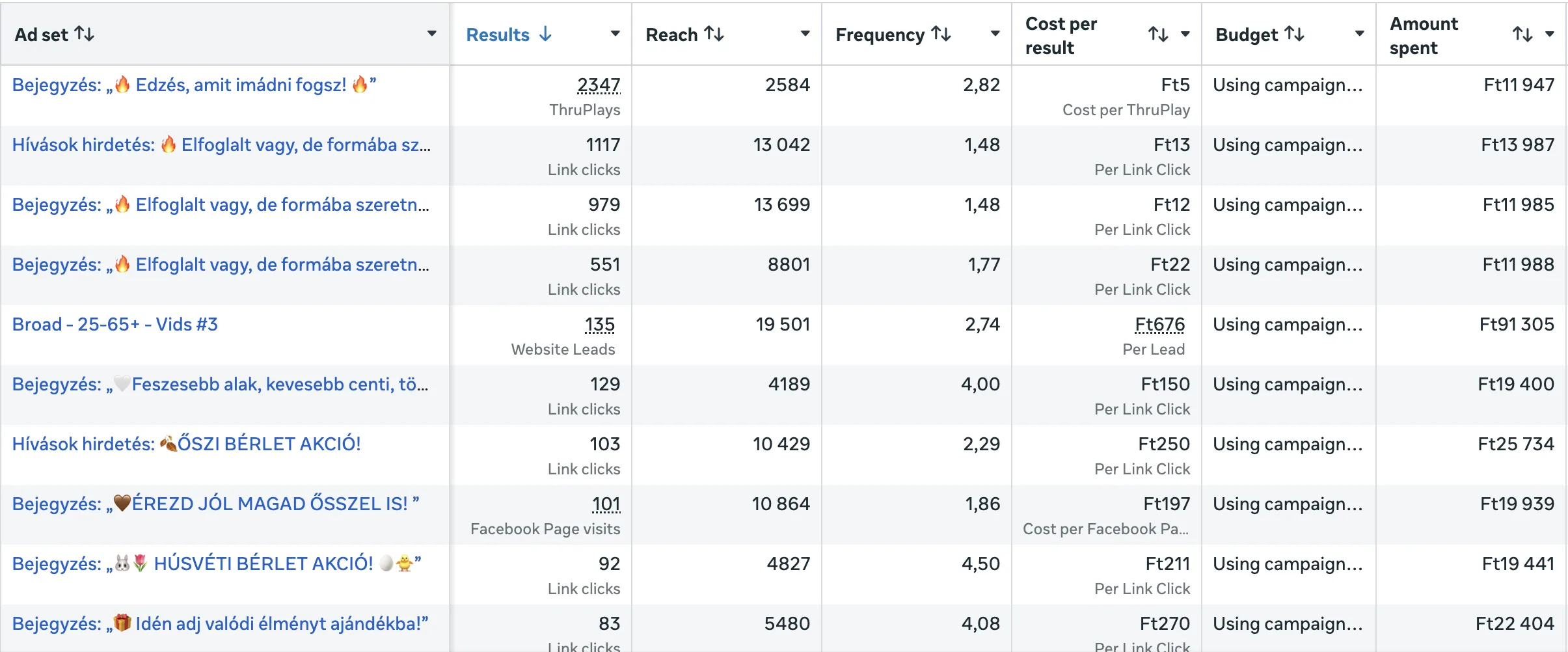
Task: Click the Results descending sort arrow
Action: [x=545, y=34]
